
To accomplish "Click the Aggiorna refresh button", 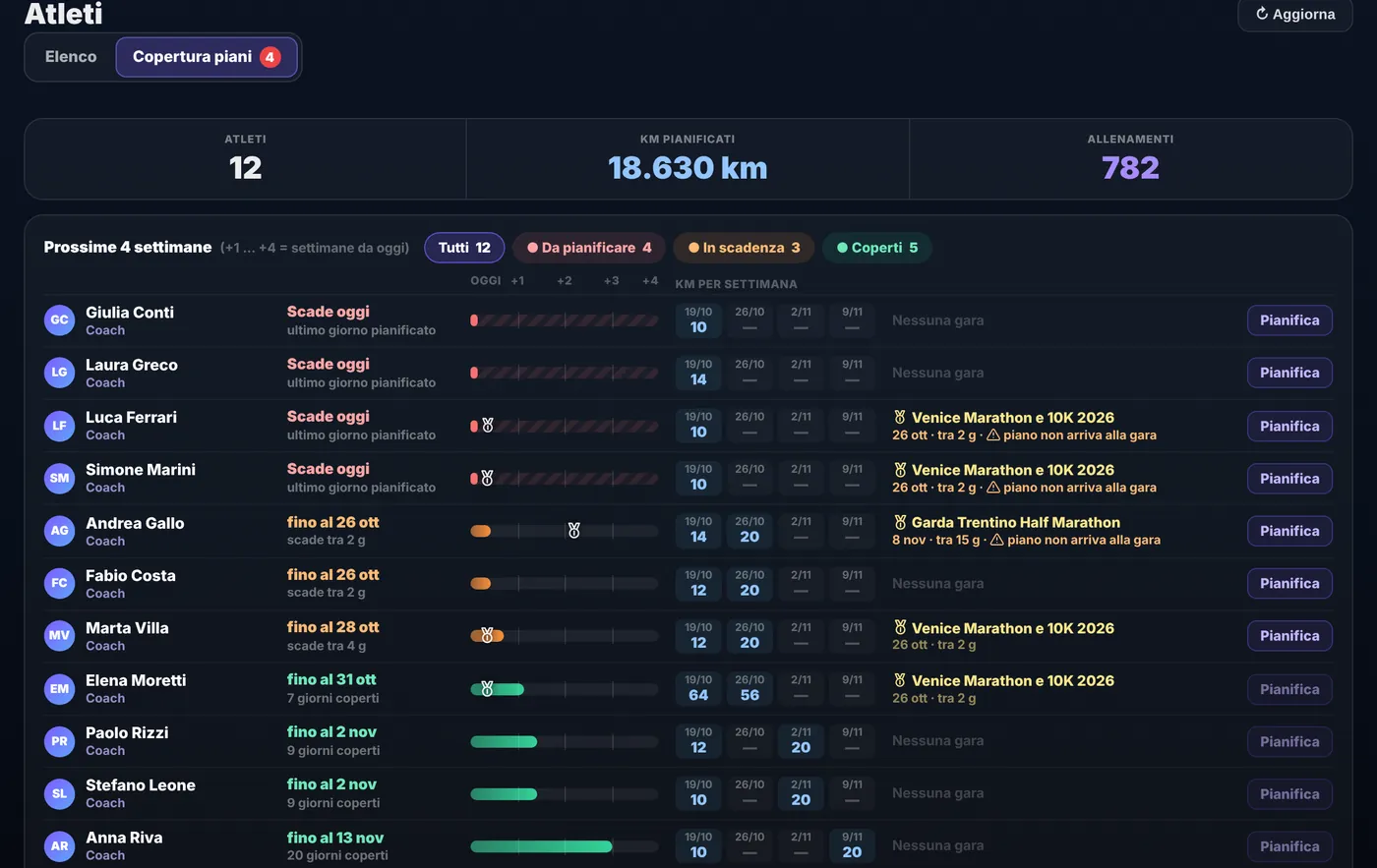I will tap(1294, 15).
